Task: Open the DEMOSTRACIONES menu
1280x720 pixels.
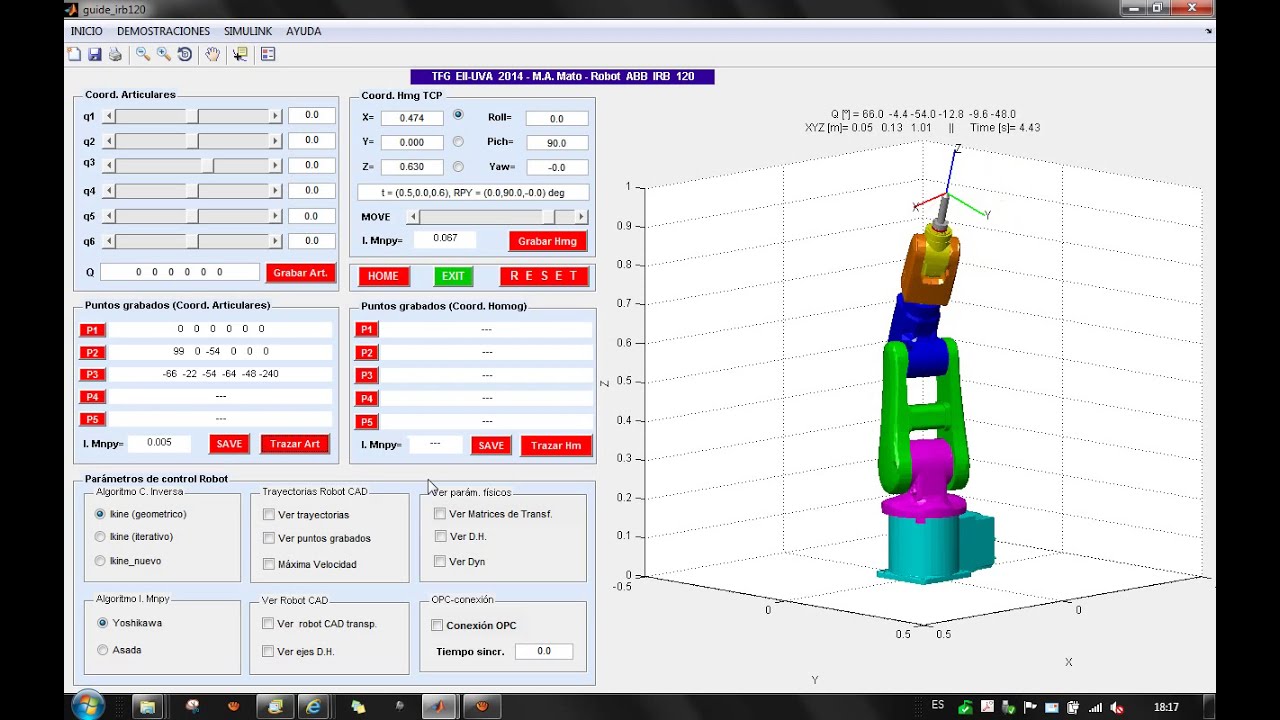Action: (164, 31)
